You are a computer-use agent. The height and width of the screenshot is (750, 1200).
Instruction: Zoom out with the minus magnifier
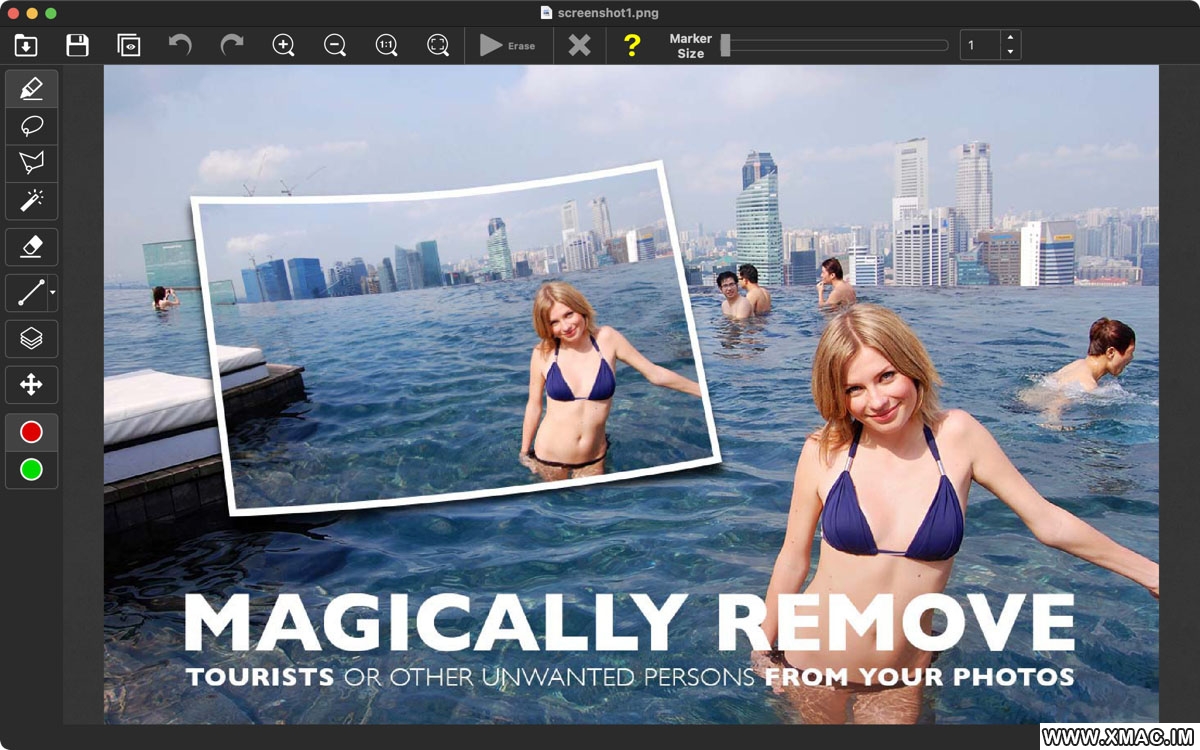click(335, 45)
